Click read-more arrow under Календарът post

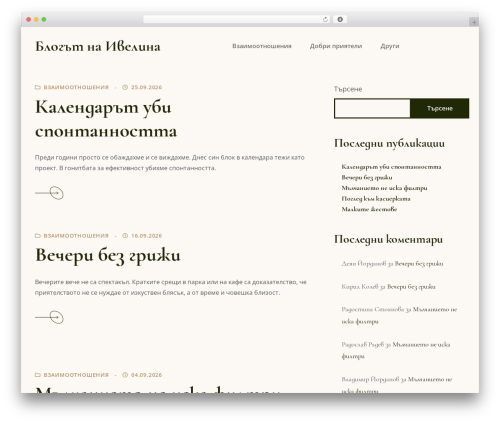(49, 193)
